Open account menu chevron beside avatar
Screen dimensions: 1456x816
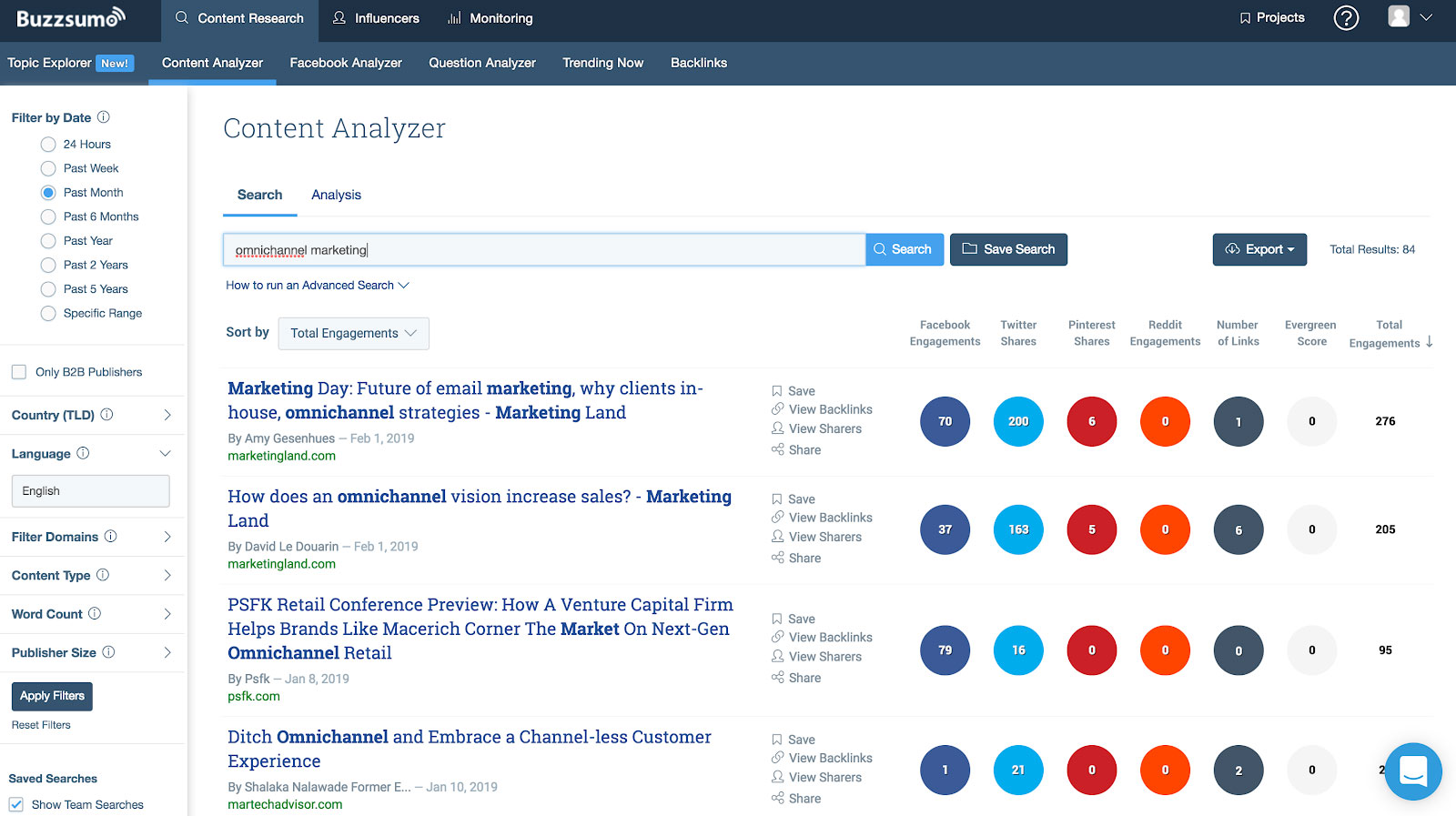(x=1426, y=17)
